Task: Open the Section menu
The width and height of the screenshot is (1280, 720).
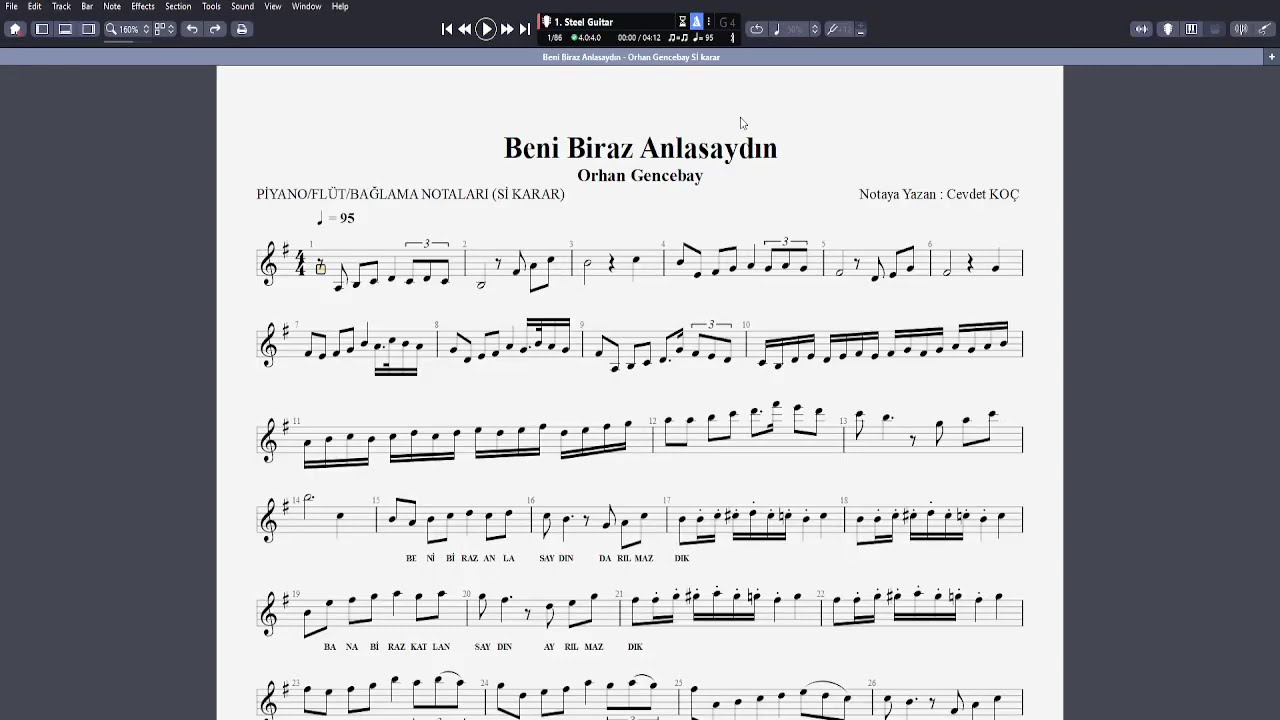Action: coord(178,6)
